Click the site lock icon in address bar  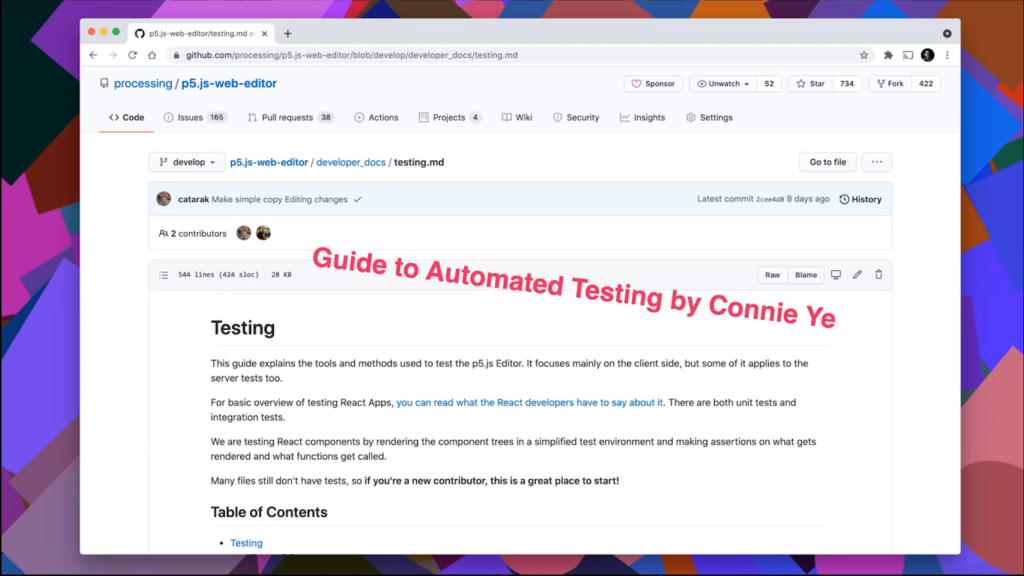coord(176,55)
